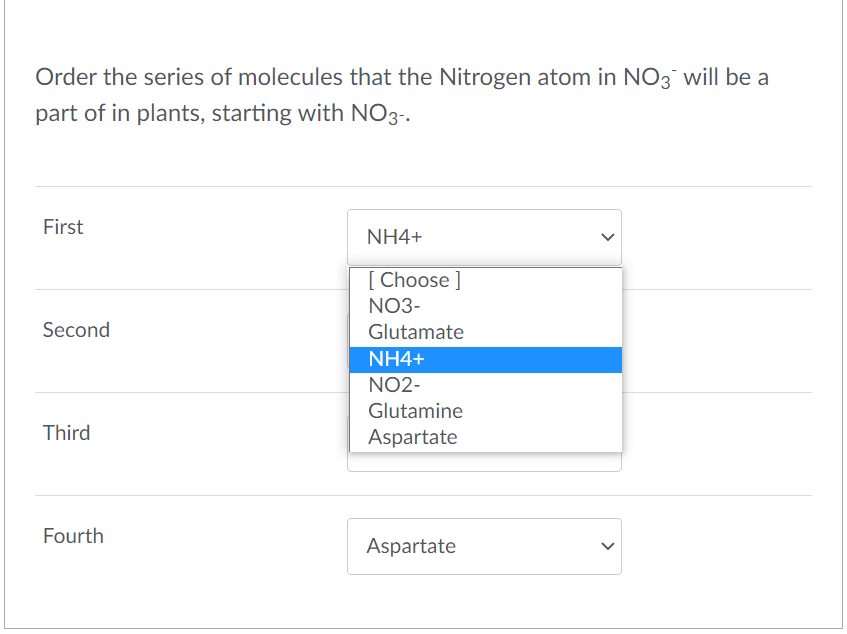
Task: Click the First row label
Action: pyautogui.click(x=63, y=227)
